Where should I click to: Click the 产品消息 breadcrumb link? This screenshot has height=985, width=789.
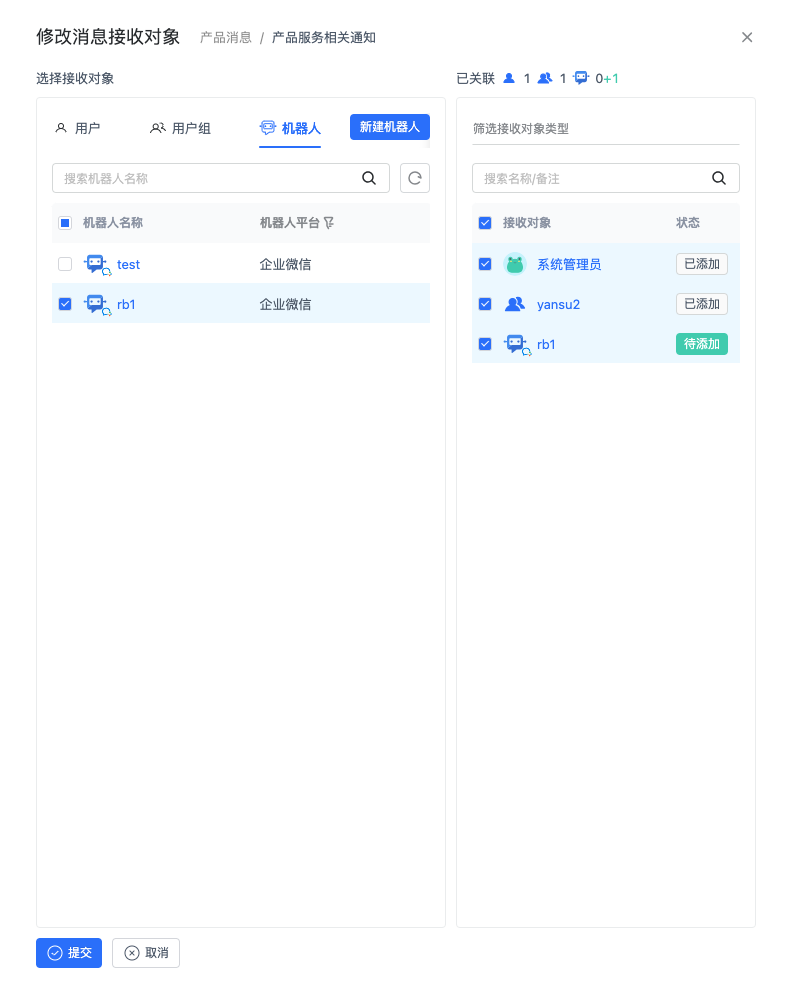[x=225, y=38]
